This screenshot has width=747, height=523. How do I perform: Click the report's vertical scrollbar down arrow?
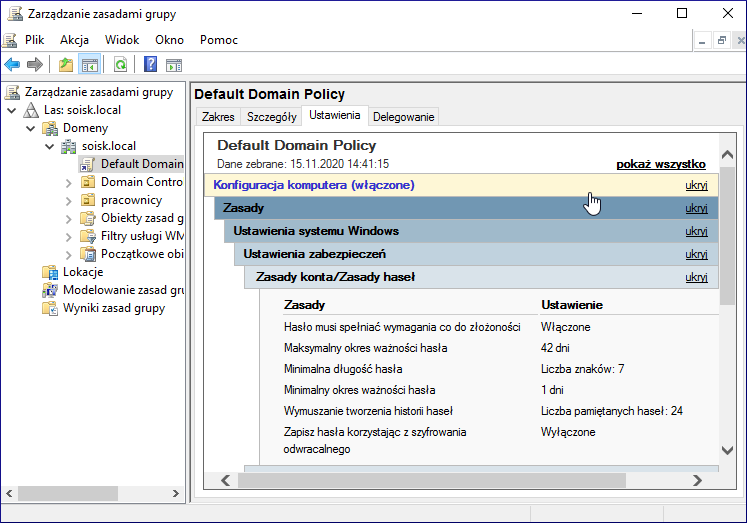tap(727, 450)
